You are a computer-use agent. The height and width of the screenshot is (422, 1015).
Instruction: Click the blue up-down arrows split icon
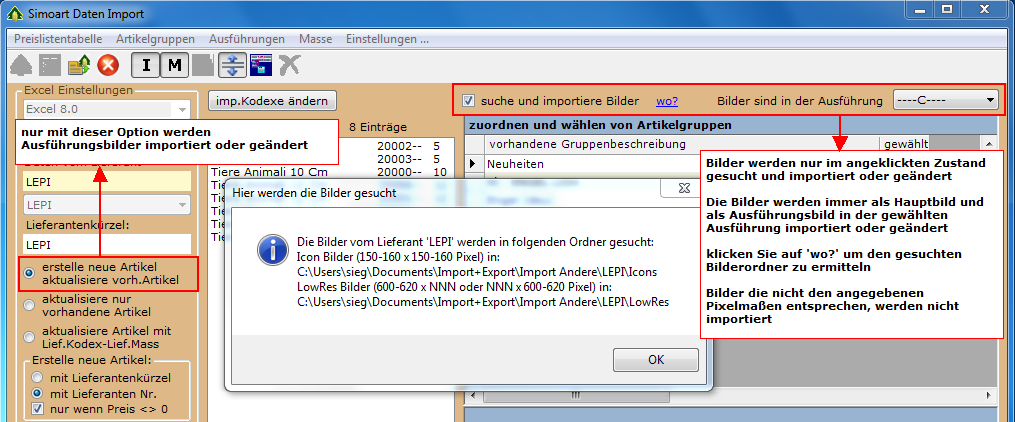click(232, 66)
